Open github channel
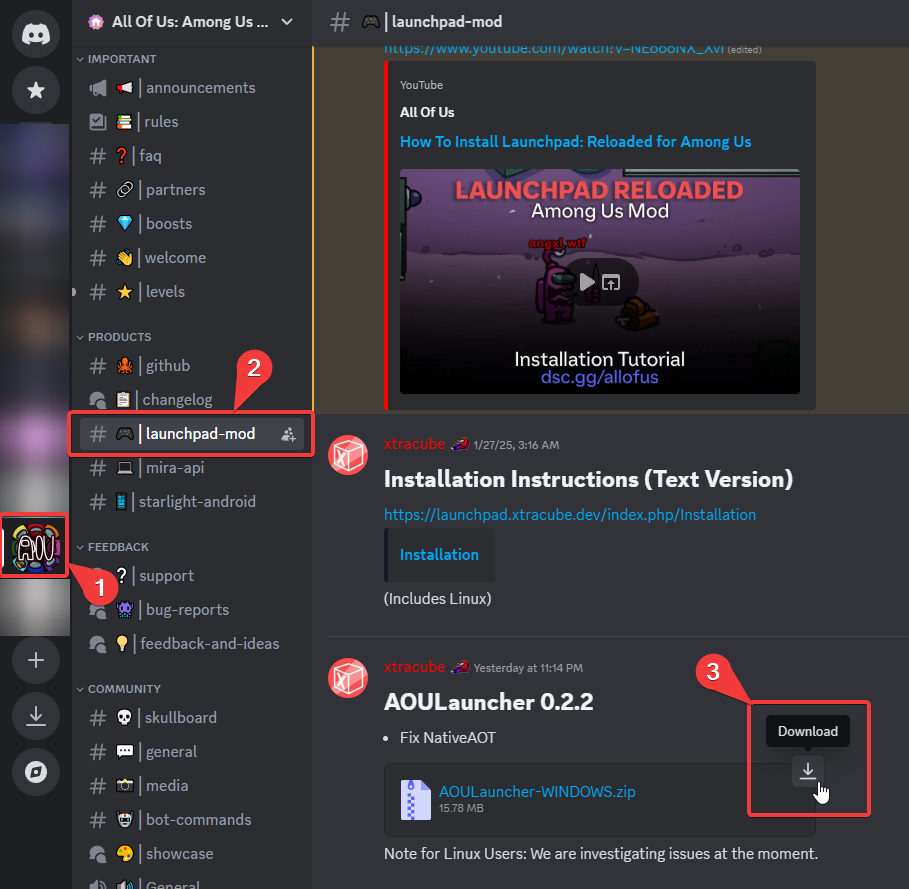 (192, 366)
